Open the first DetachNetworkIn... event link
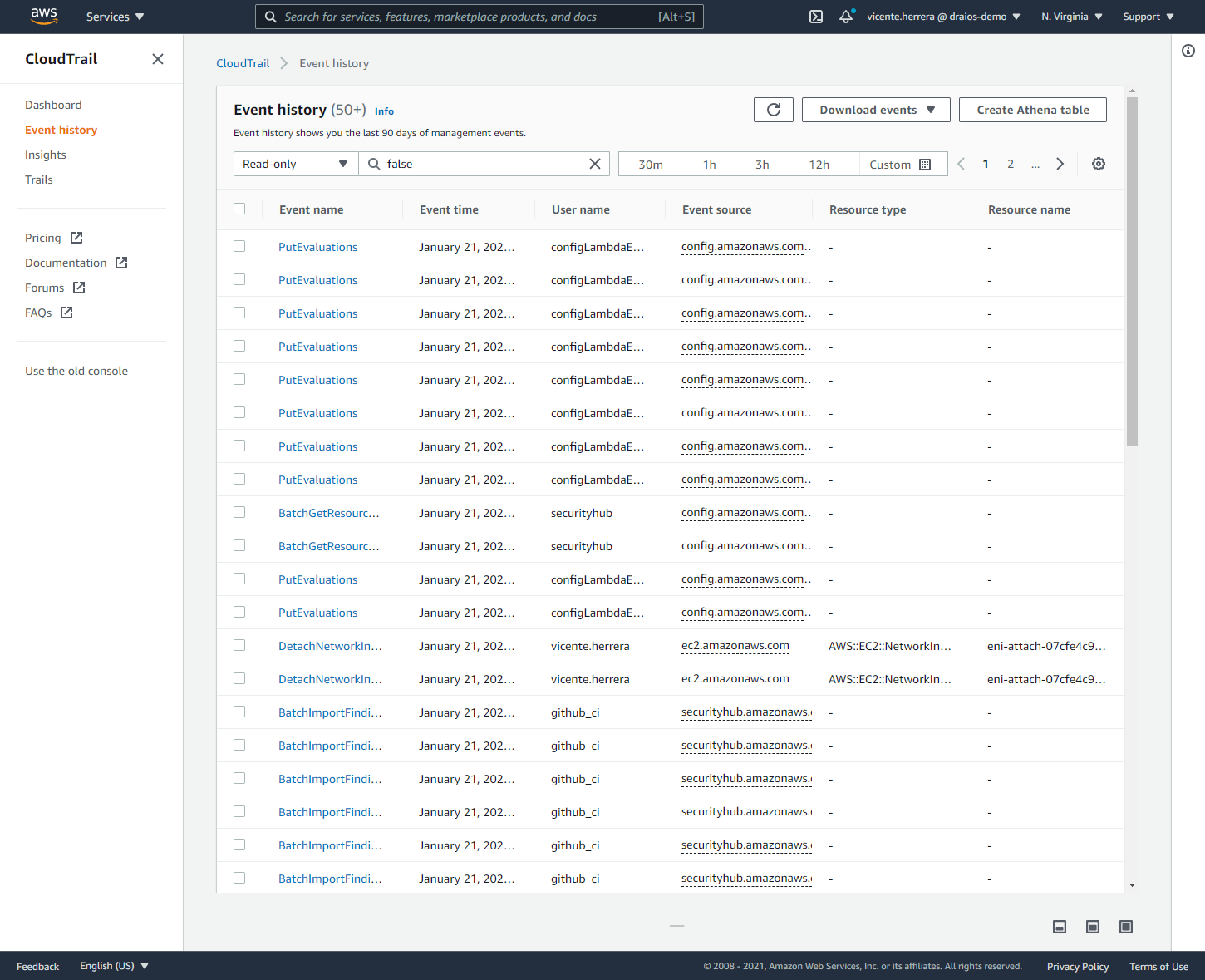 (x=330, y=646)
